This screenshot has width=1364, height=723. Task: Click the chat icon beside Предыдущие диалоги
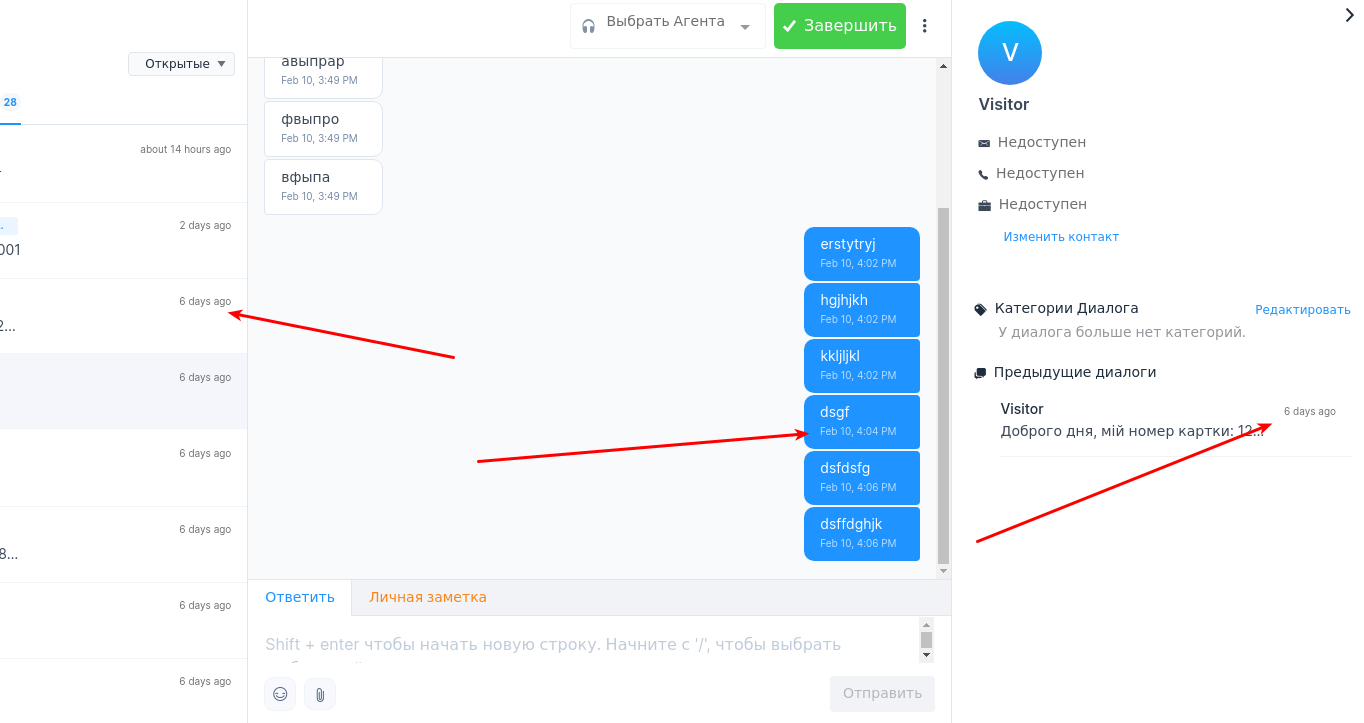[x=979, y=372]
